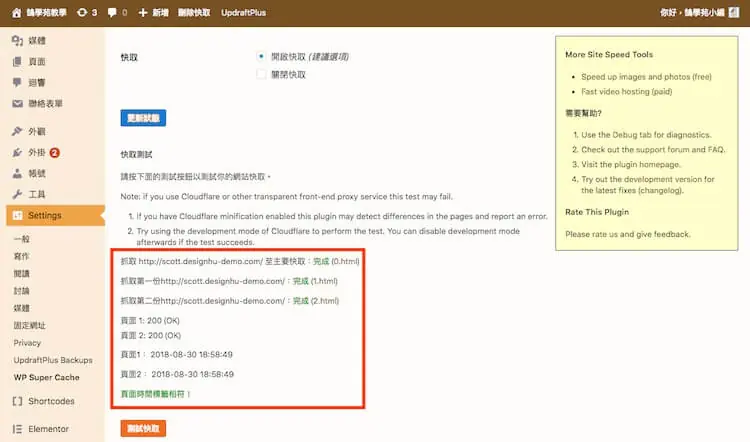
Task: Click 頁面2 timestamp 2018-08-30 18:58:49
Action: pyautogui.click(x=177, y=374)
